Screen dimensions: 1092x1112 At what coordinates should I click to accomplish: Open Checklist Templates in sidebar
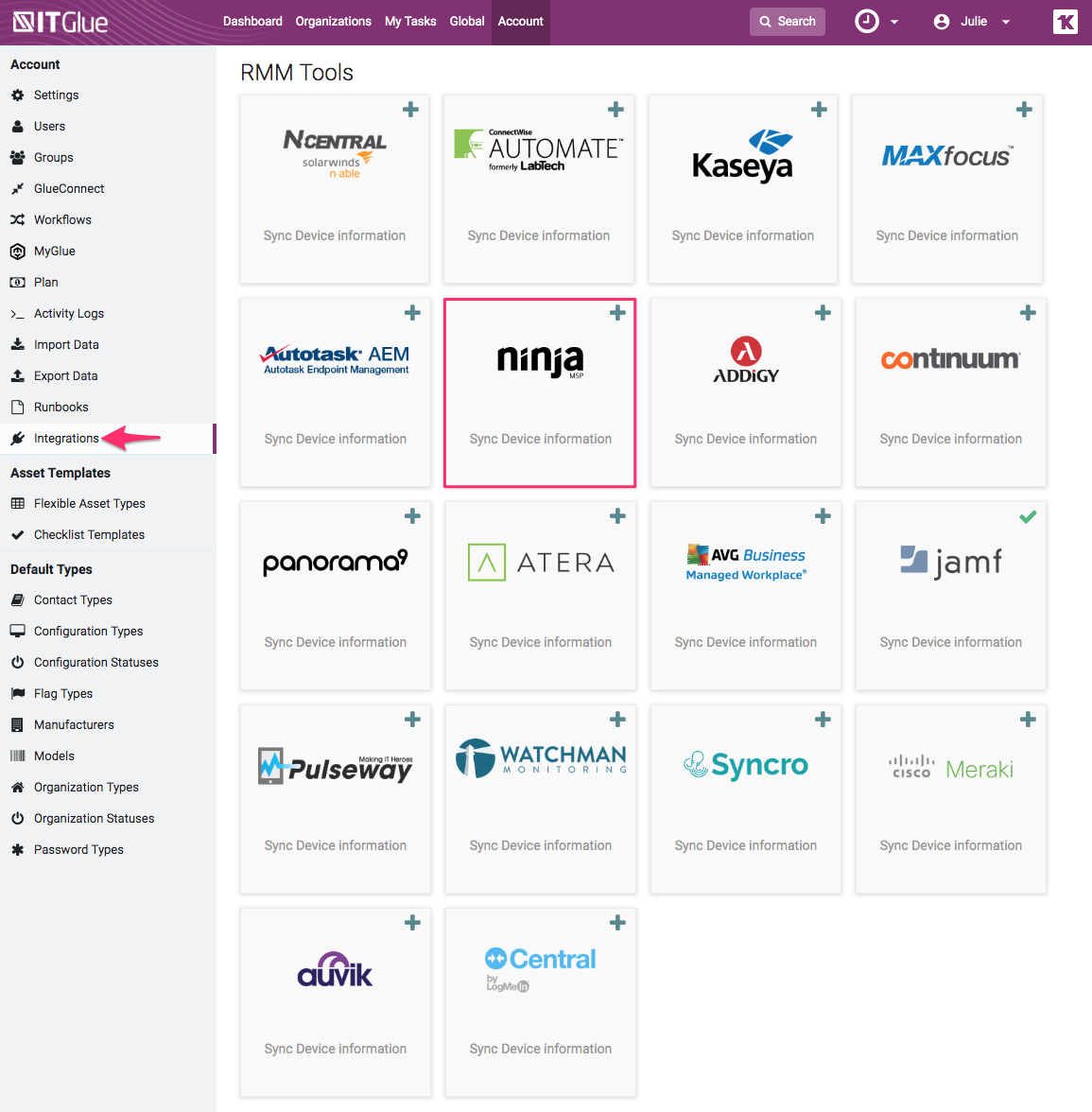pos(89,535)
